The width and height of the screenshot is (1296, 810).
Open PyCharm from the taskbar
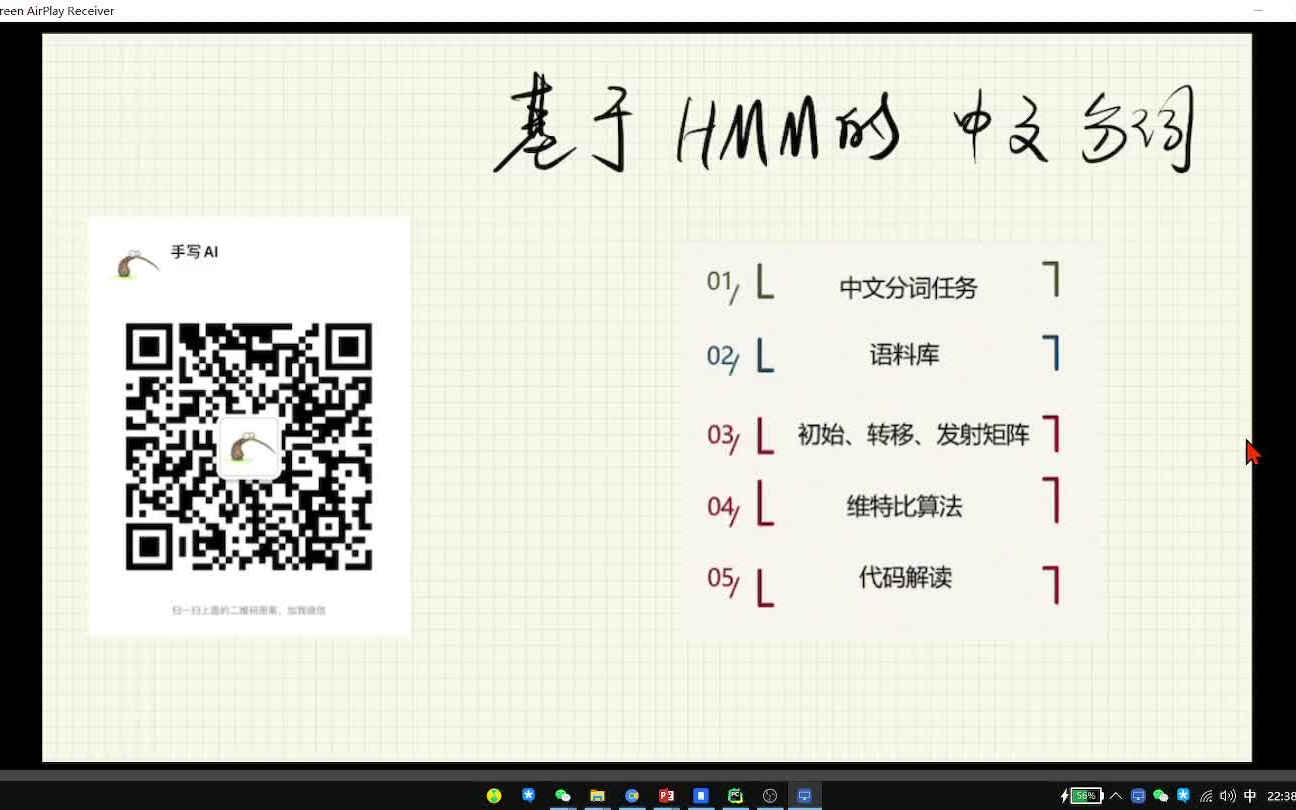[x=735, y=796]
